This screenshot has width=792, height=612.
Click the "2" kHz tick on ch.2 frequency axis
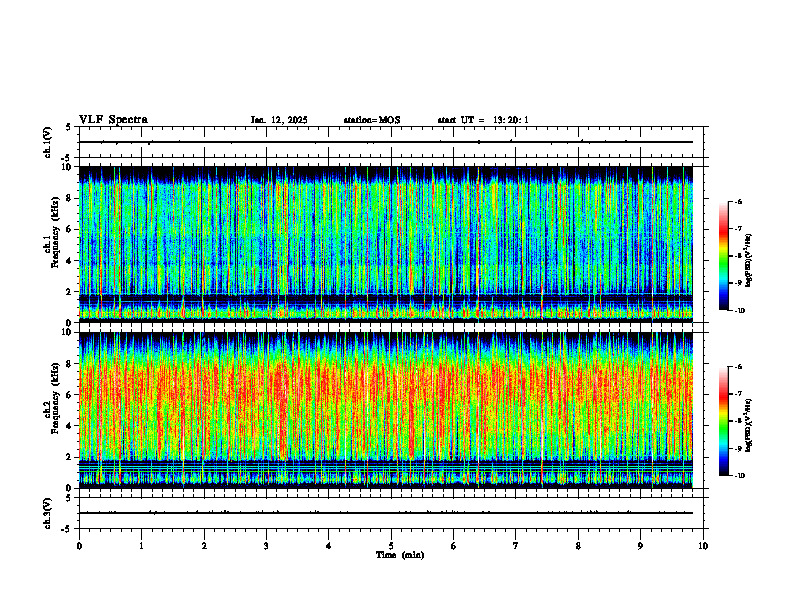(69, 457)
